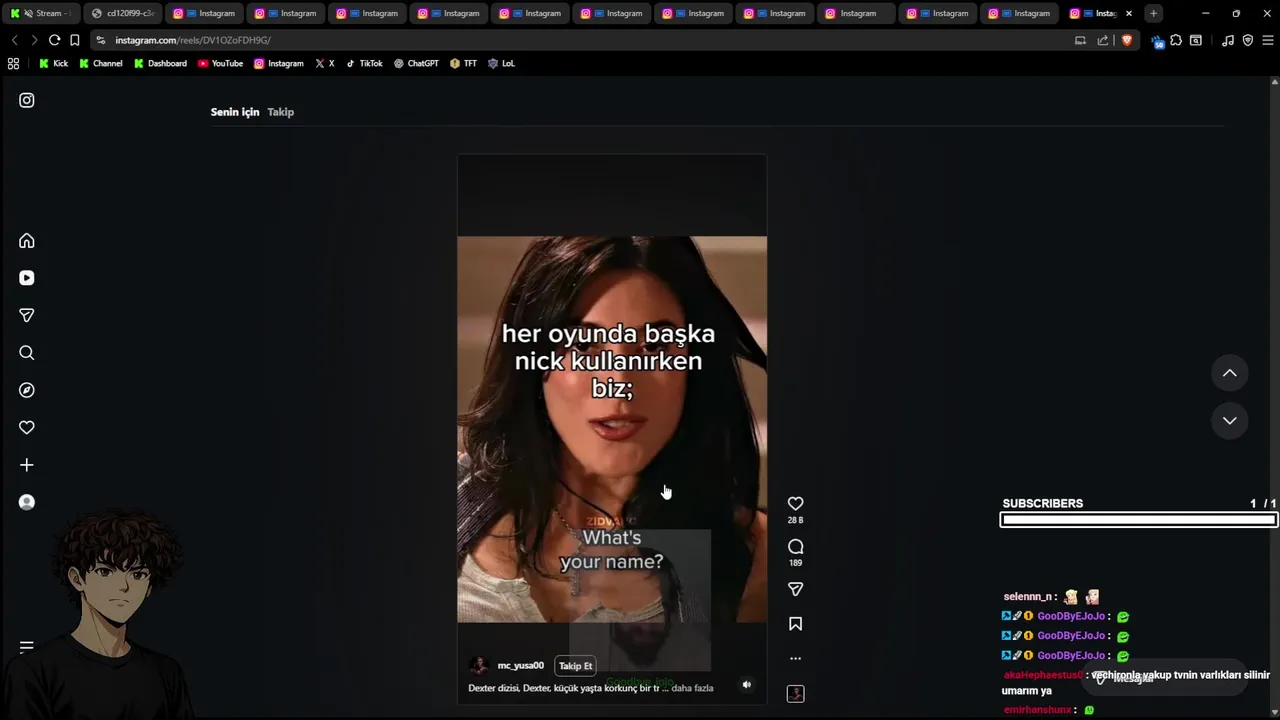
Task: Mute or unmute the reel sound
Action: [x=746, y=685]
